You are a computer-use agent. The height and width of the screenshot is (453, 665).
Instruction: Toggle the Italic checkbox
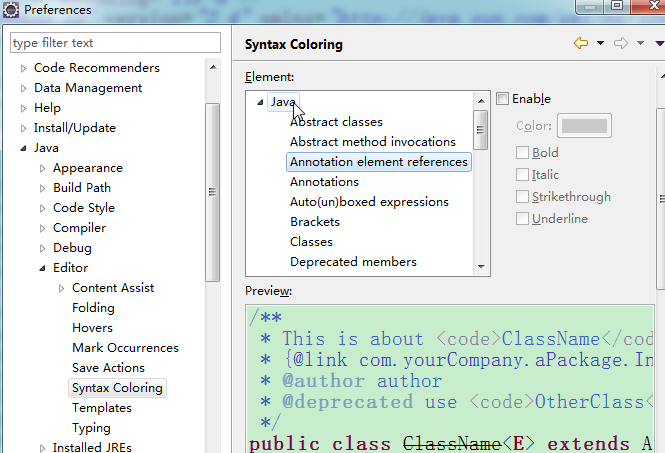pos(522,175)
